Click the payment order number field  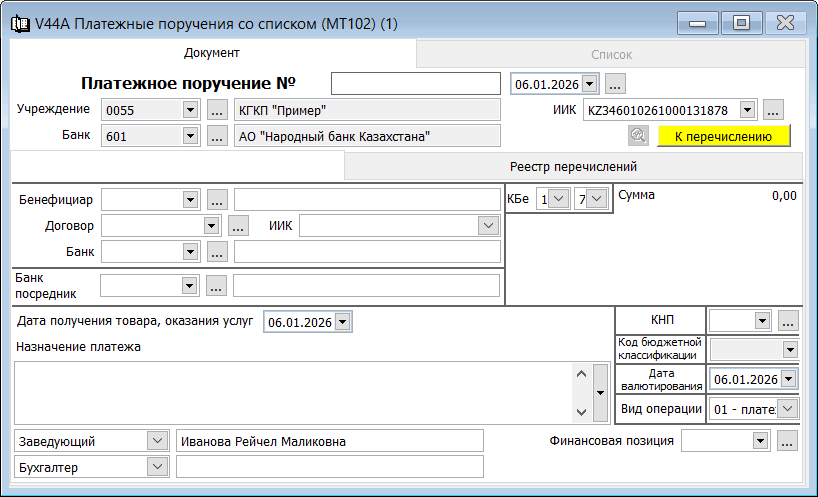point(415,84)
